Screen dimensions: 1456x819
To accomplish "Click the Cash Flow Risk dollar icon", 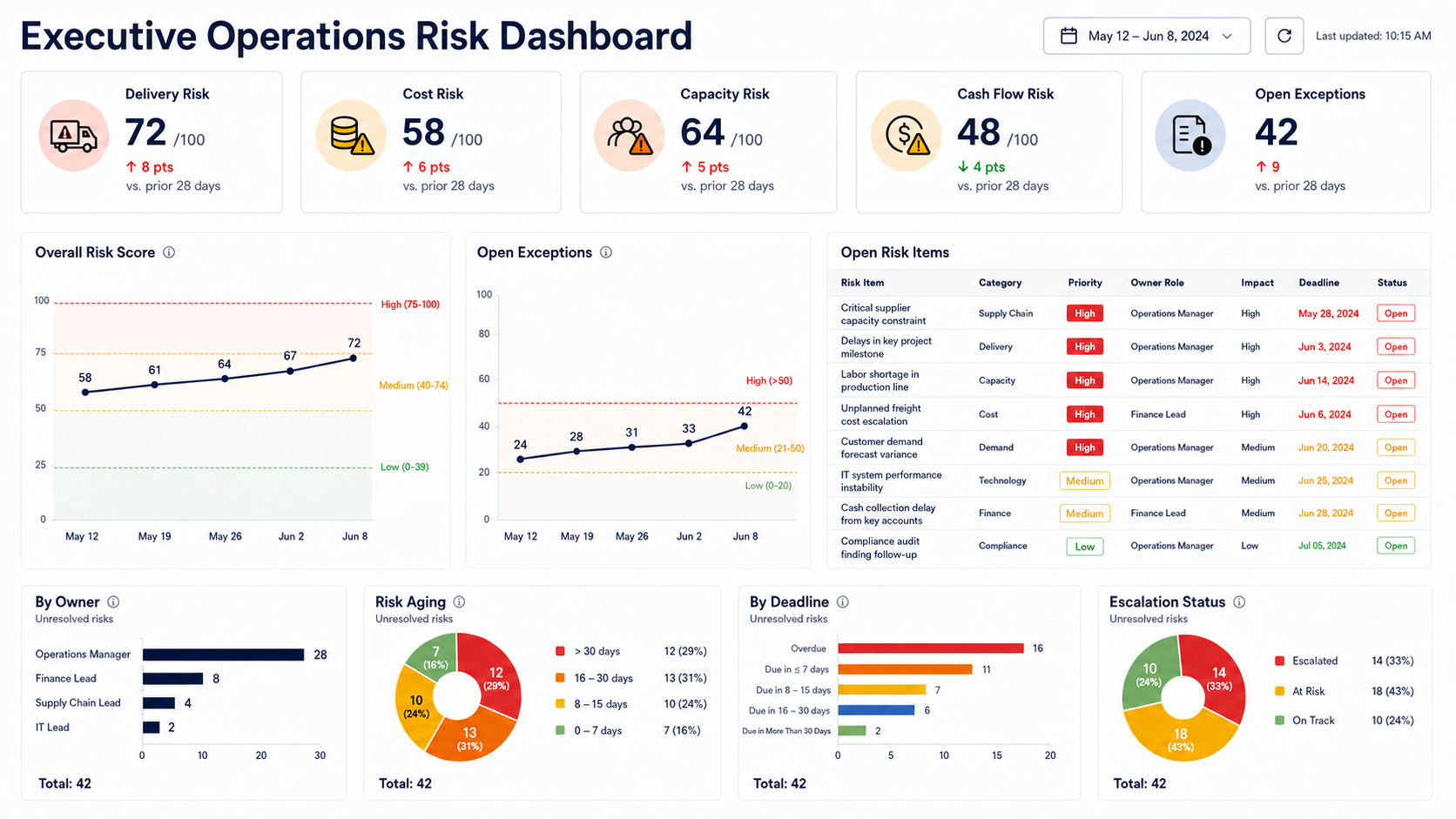I will pyautogui.click(x=907, y=135).
